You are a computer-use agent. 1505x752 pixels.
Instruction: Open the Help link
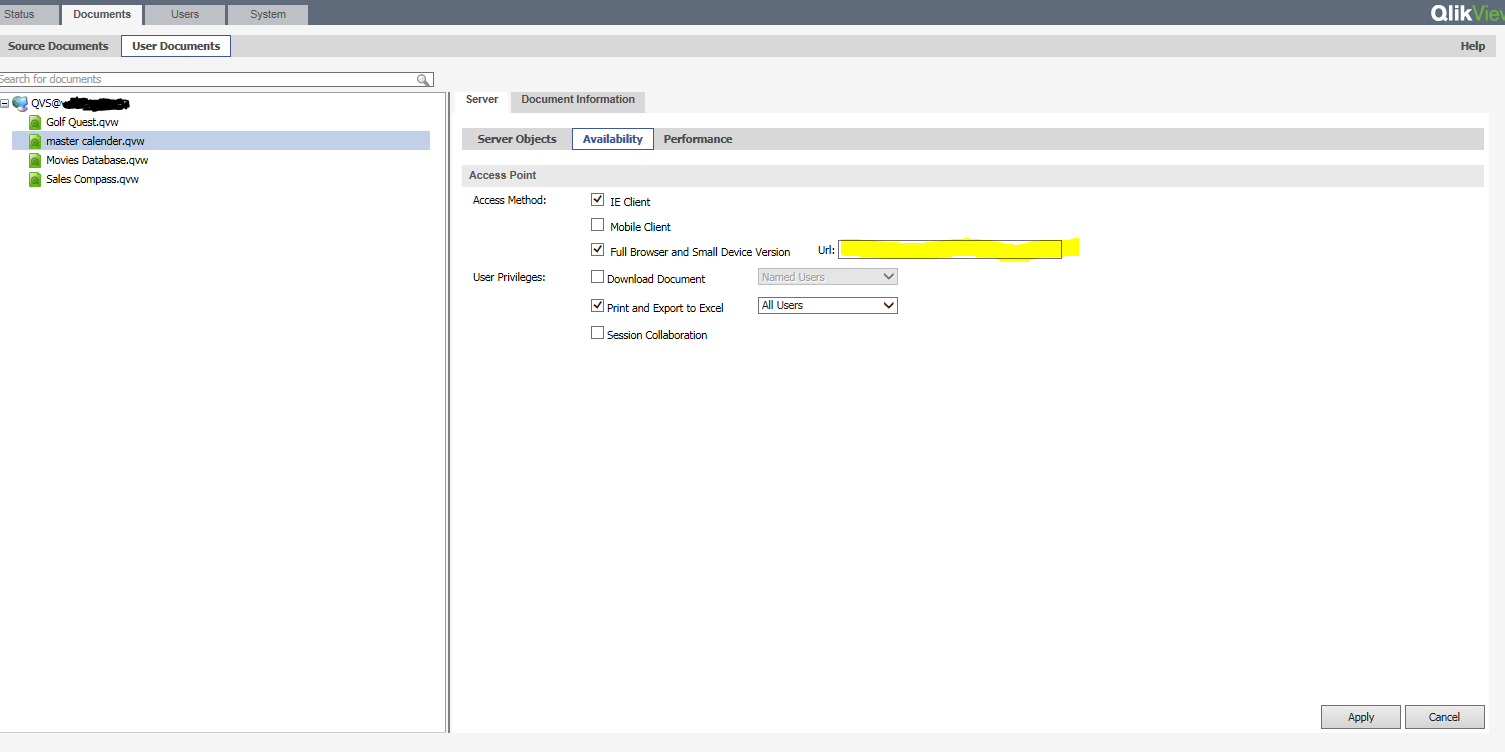(x=1472, y=46)
